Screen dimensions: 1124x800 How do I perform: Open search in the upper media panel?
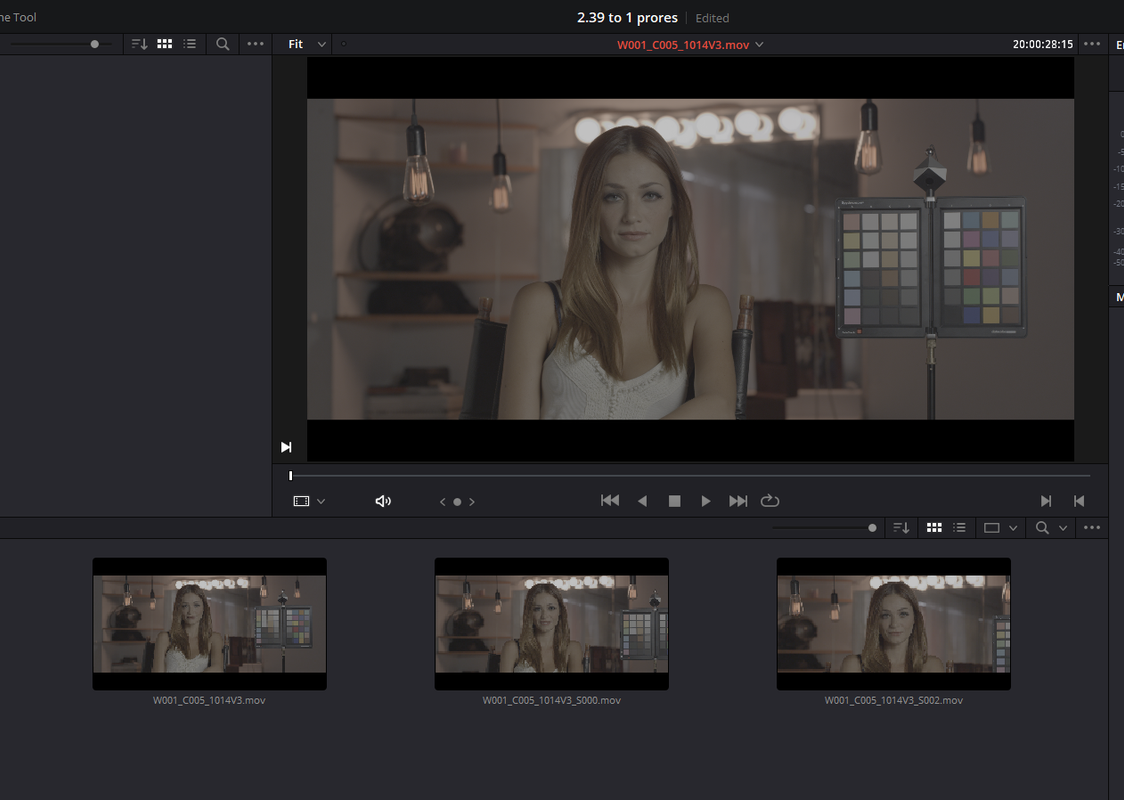(223, 44)
